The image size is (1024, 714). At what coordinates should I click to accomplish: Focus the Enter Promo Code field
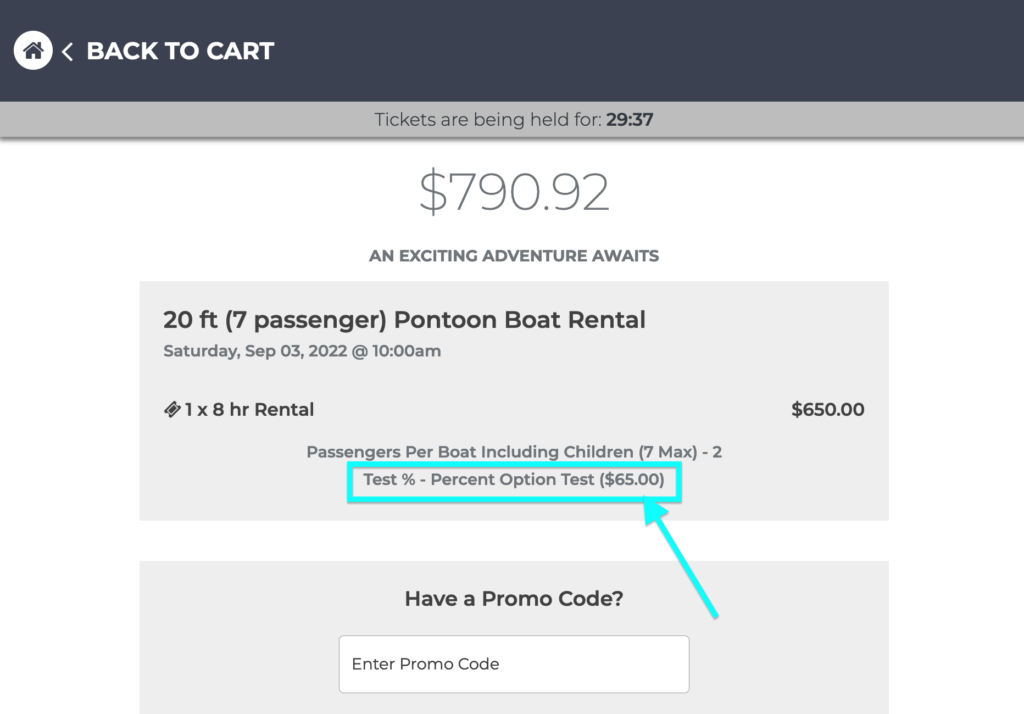[514, 664]
